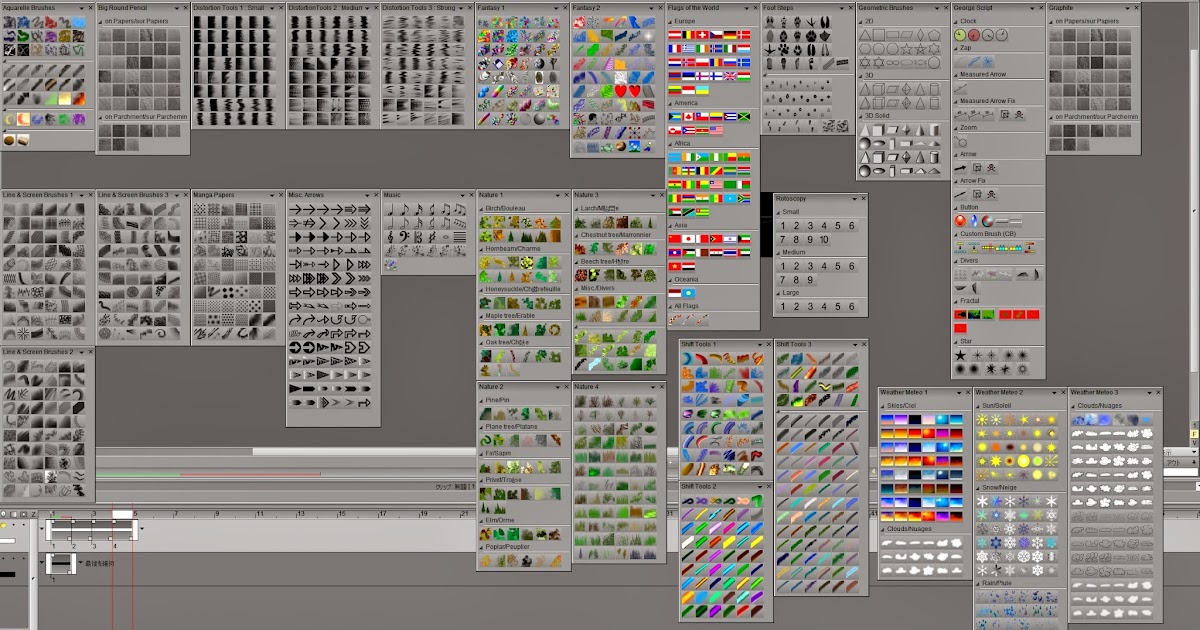Screen dimensions: 1200x630
Task: Select the crescent moon brush in Aquarelle Brushes
Action: click(10, 119)
